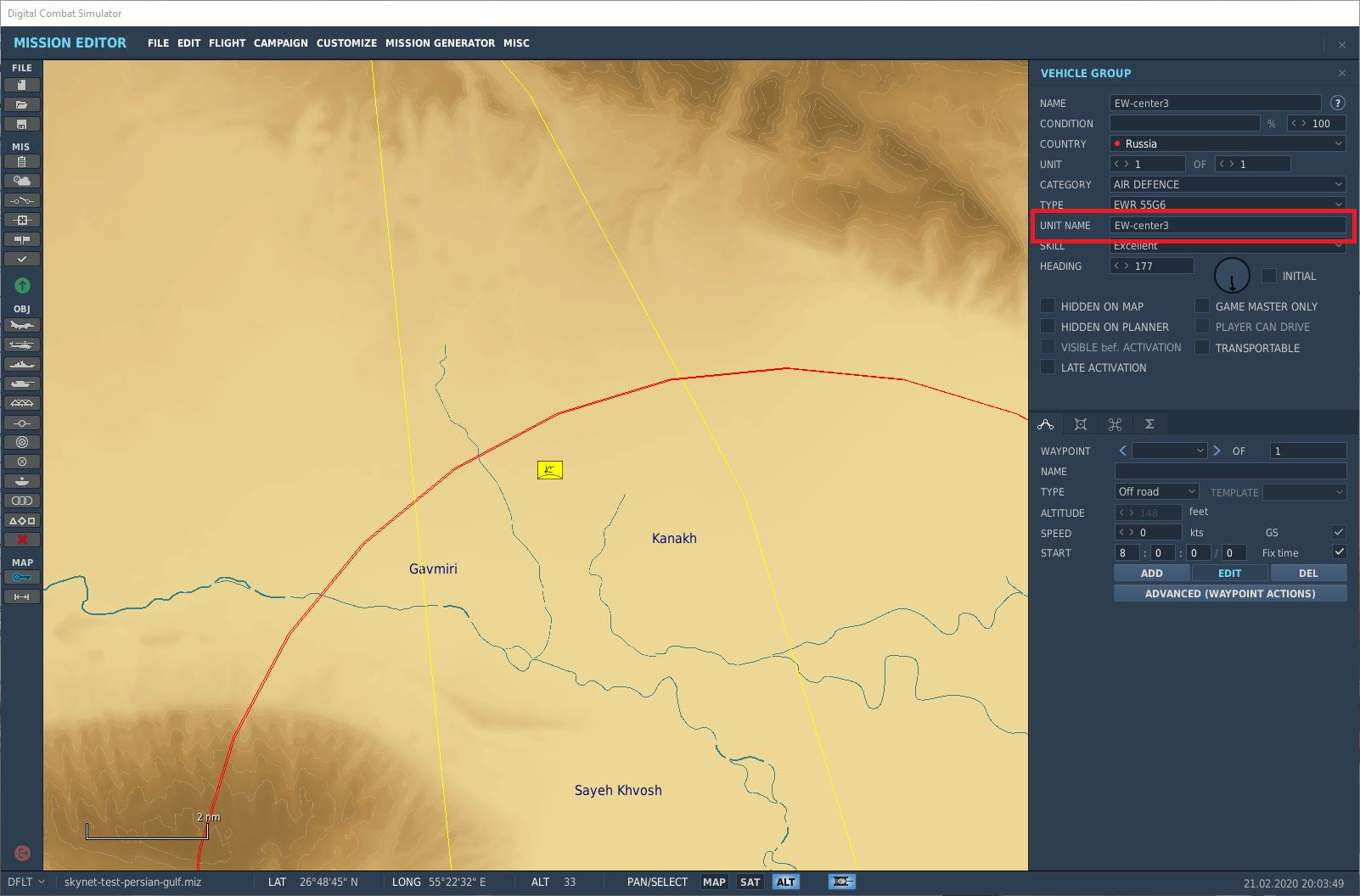The image size is (1360, 896).
Task: Open the signpost icon under MIS
Action: pos(22,239)
